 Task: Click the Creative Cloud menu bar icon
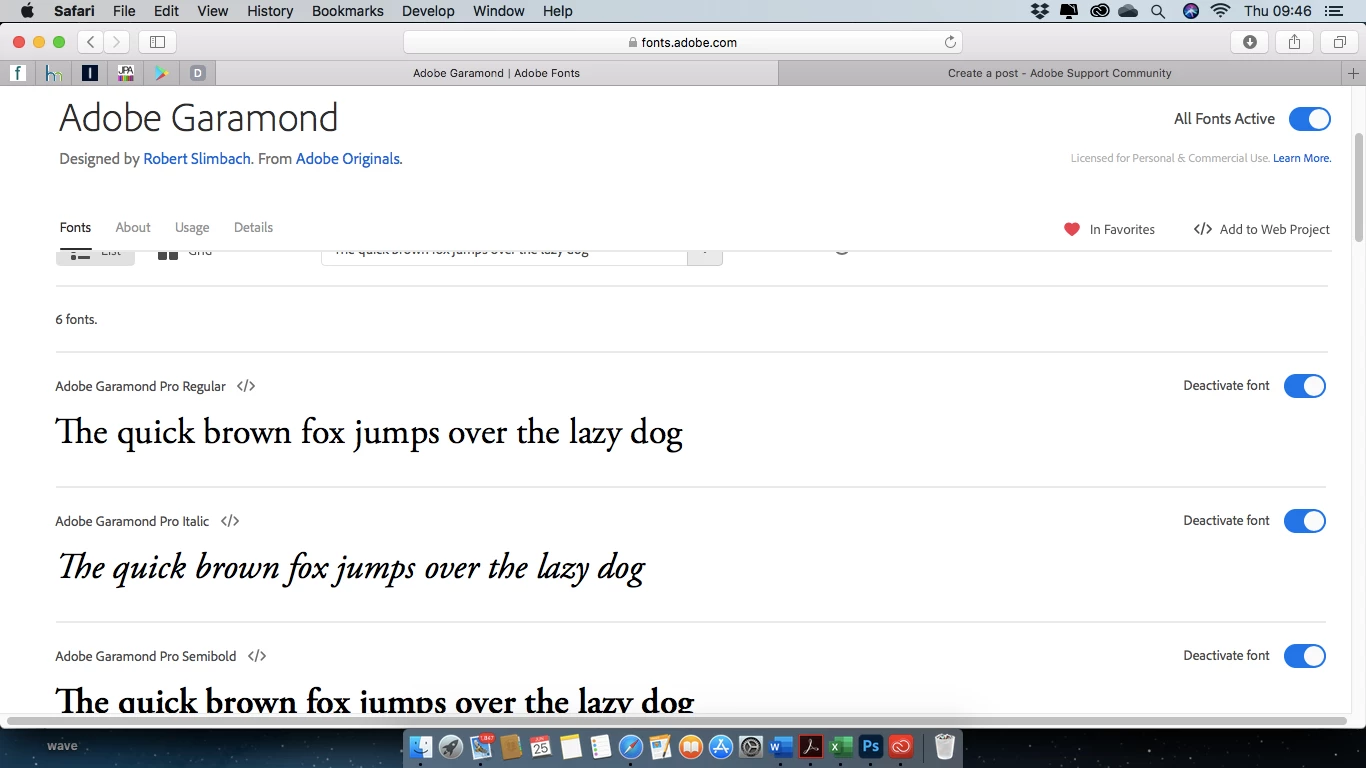pyautogui.click(x=1100, y=11)
